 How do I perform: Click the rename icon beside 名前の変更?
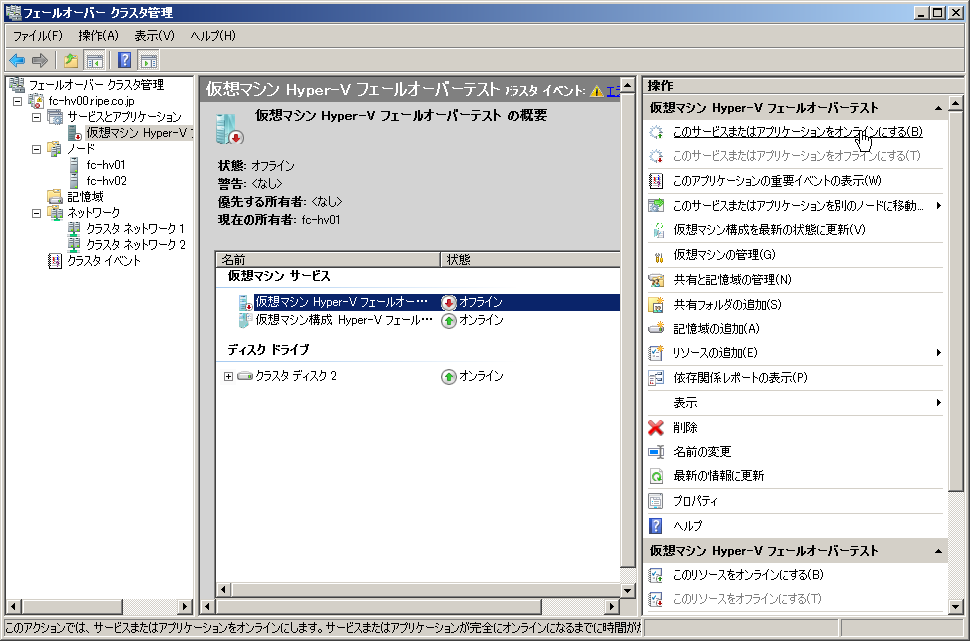pos(656,452)
